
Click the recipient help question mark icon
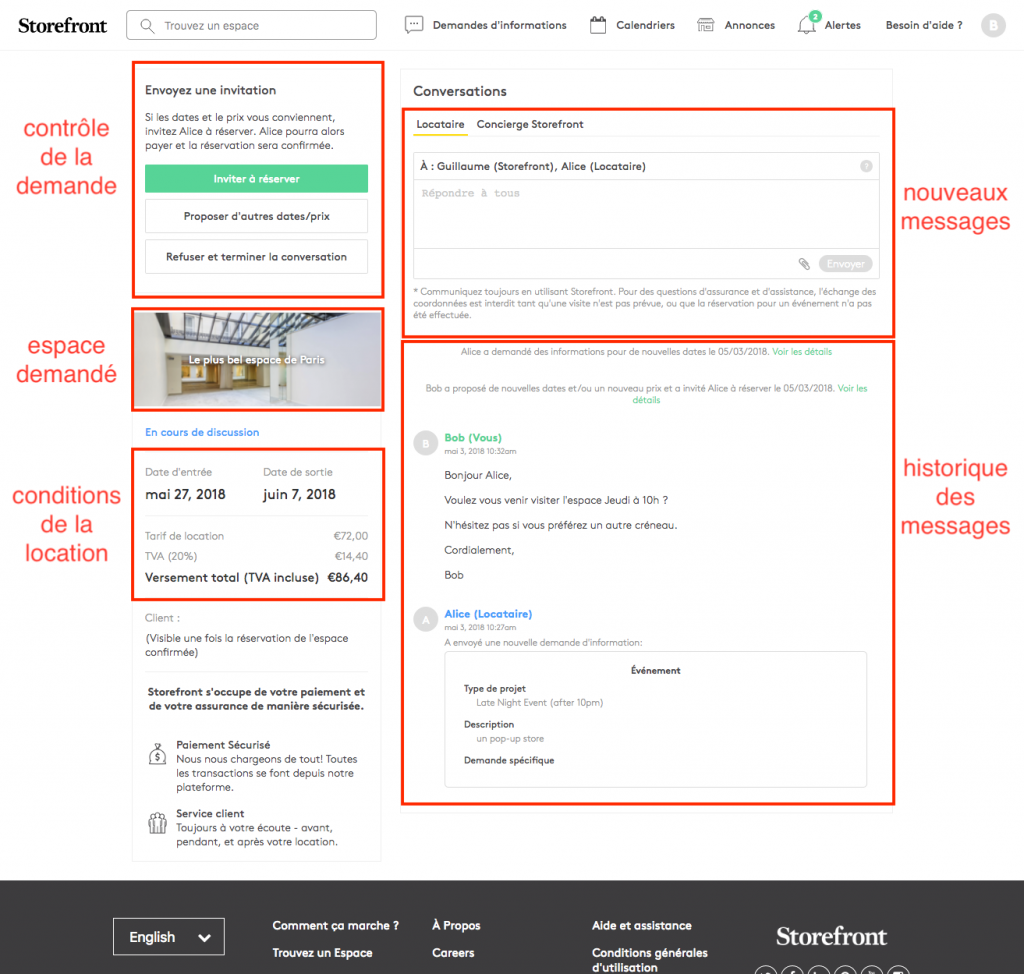pyautogui.click(x=866, y=166)
